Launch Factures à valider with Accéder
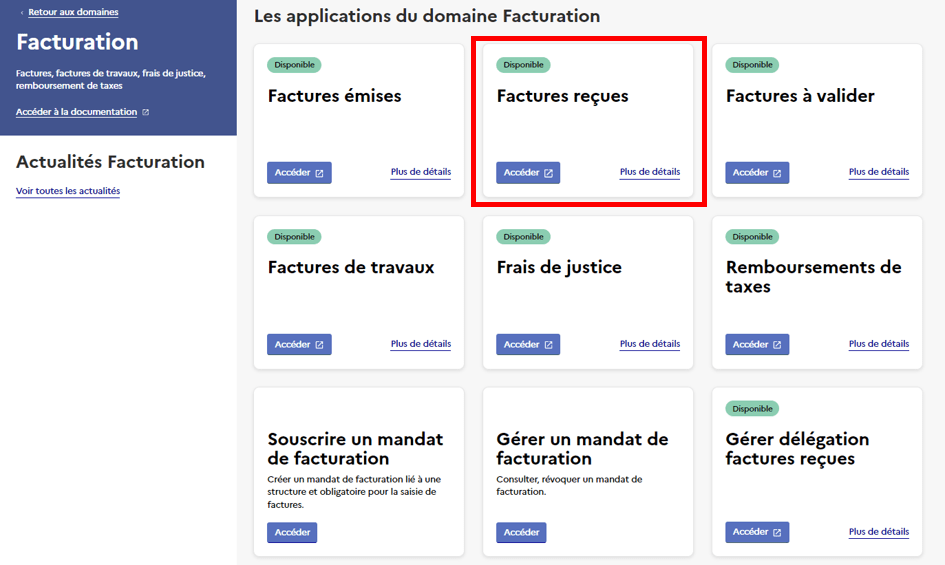 pyautogui.click(x=757, y=173)
